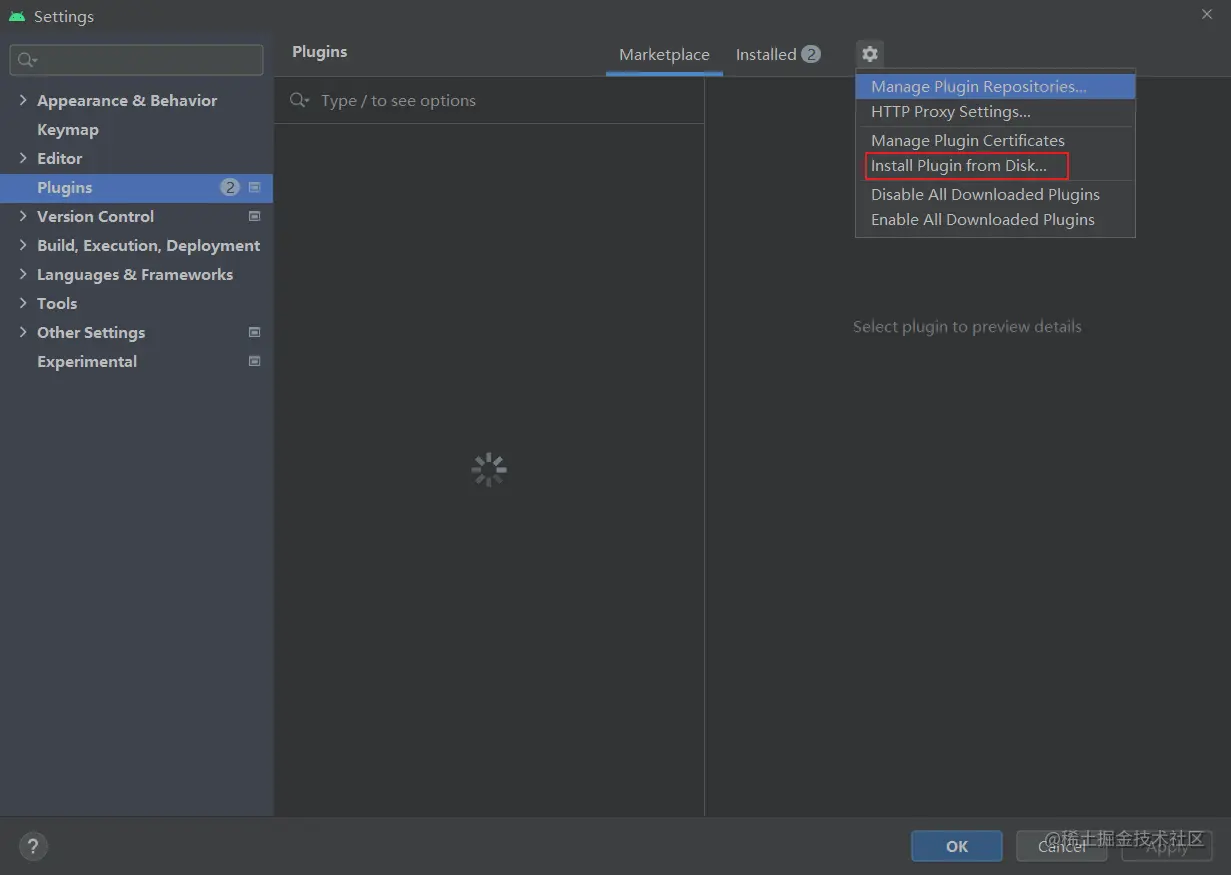
Task: Expand Build, Execution, Deployment section
Action: pyautogui.click(x=23, y=245)
